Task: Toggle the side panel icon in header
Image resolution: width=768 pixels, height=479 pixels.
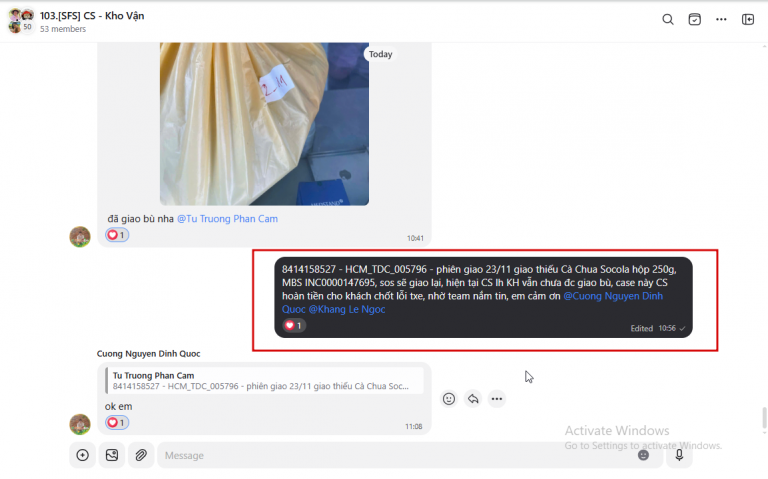Action: 748,20
